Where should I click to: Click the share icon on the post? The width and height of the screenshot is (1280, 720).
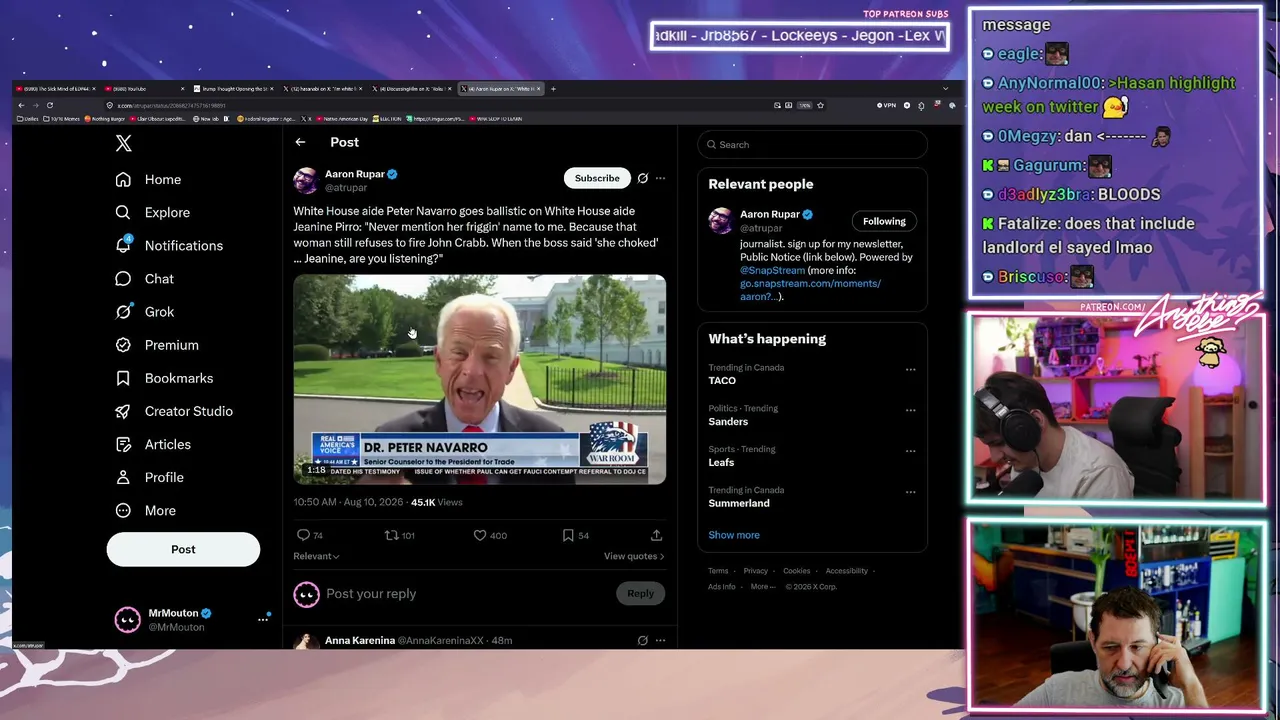tap(656, 535)
